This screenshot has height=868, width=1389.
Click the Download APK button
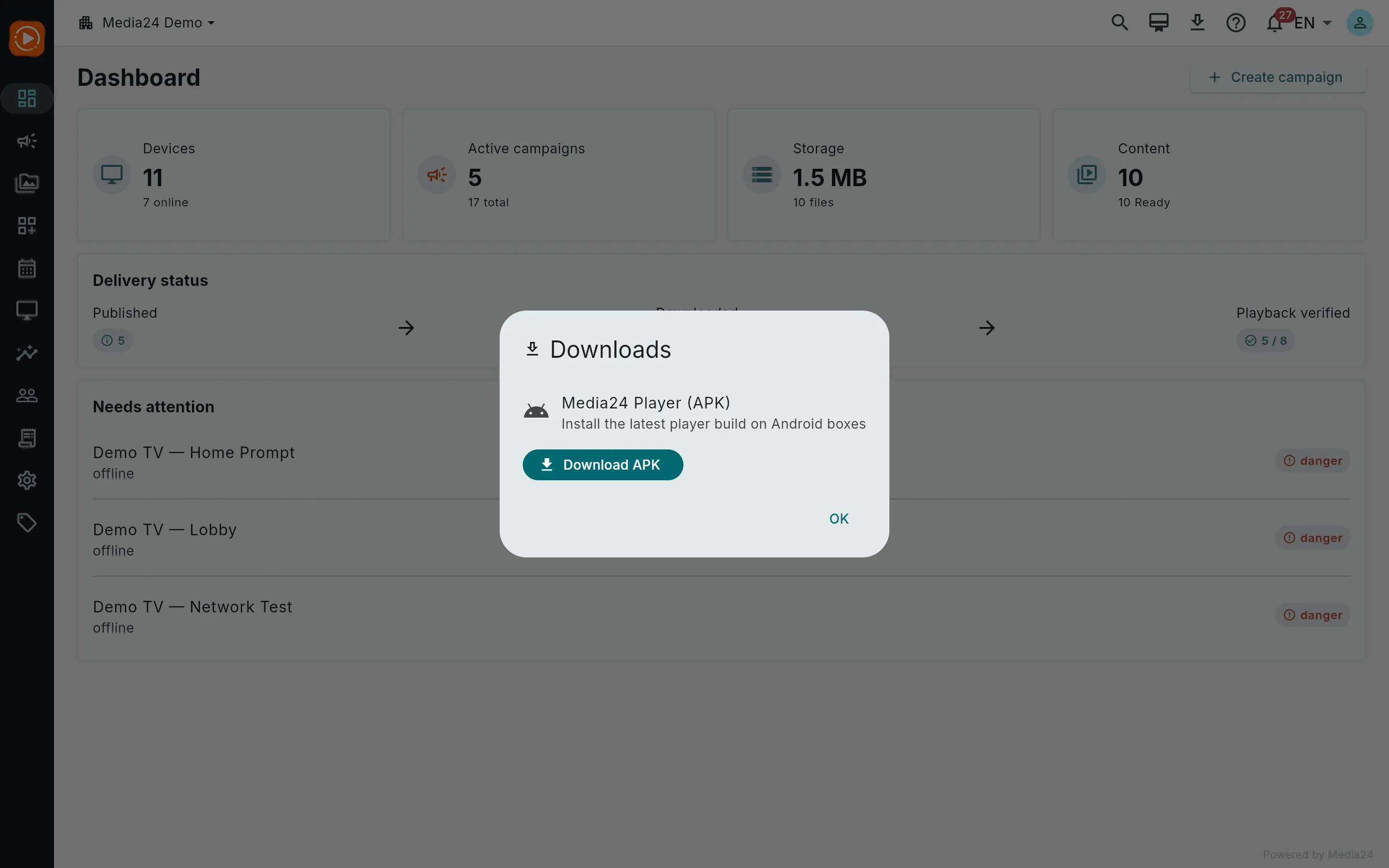click(x=603, y=464)
